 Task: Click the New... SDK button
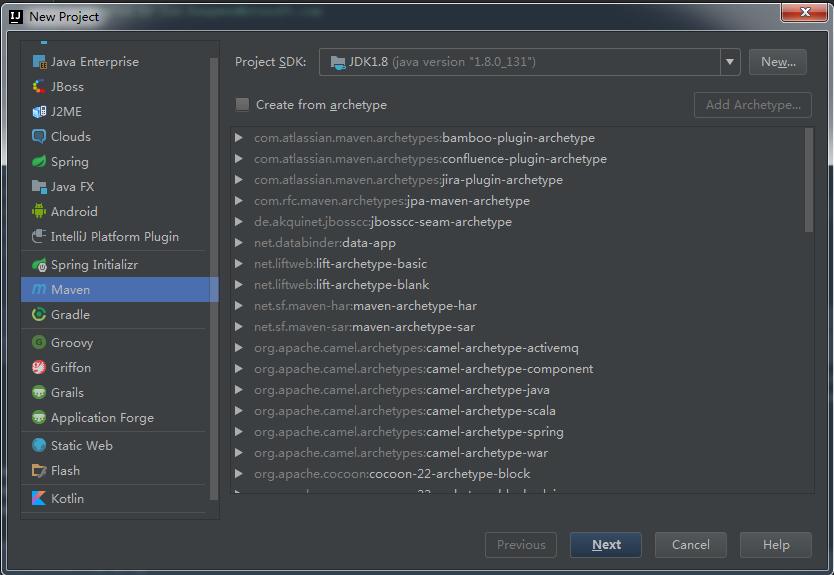tap(778, 62)
